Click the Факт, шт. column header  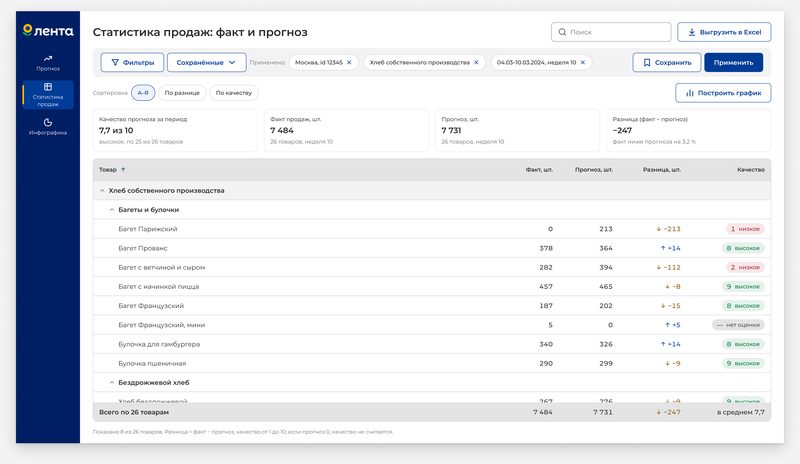click(x=539, y=169)
